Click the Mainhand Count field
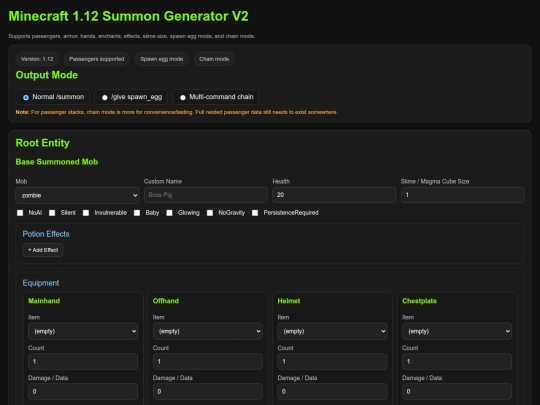 tap(83, 362)
